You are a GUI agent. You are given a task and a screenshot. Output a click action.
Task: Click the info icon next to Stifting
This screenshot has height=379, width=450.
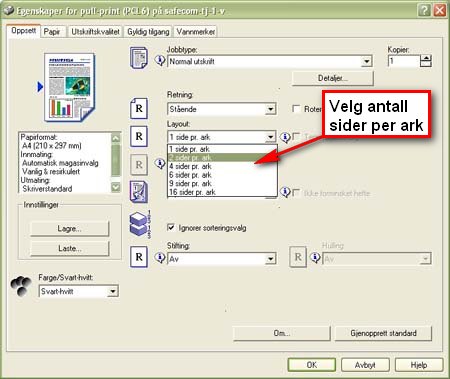click(x=160, y=258)
